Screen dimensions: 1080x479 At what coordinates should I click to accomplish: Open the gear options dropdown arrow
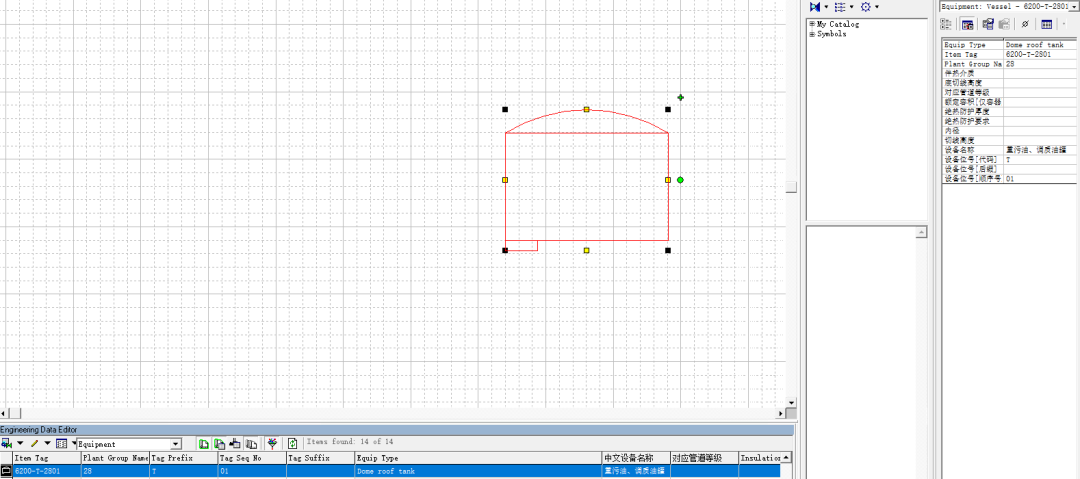(877, 7)
